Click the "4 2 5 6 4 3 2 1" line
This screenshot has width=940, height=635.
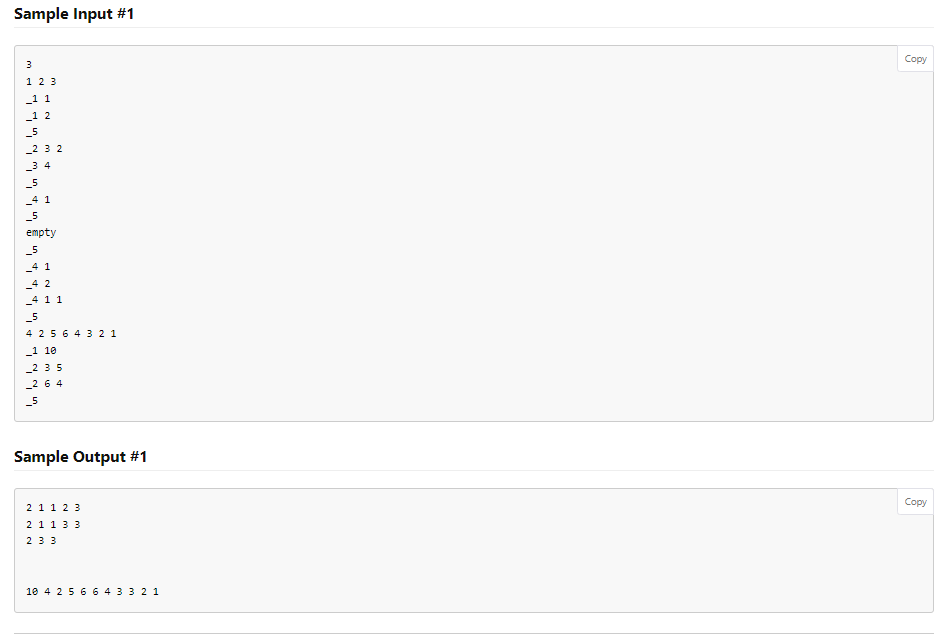click(x=70, y=333)
